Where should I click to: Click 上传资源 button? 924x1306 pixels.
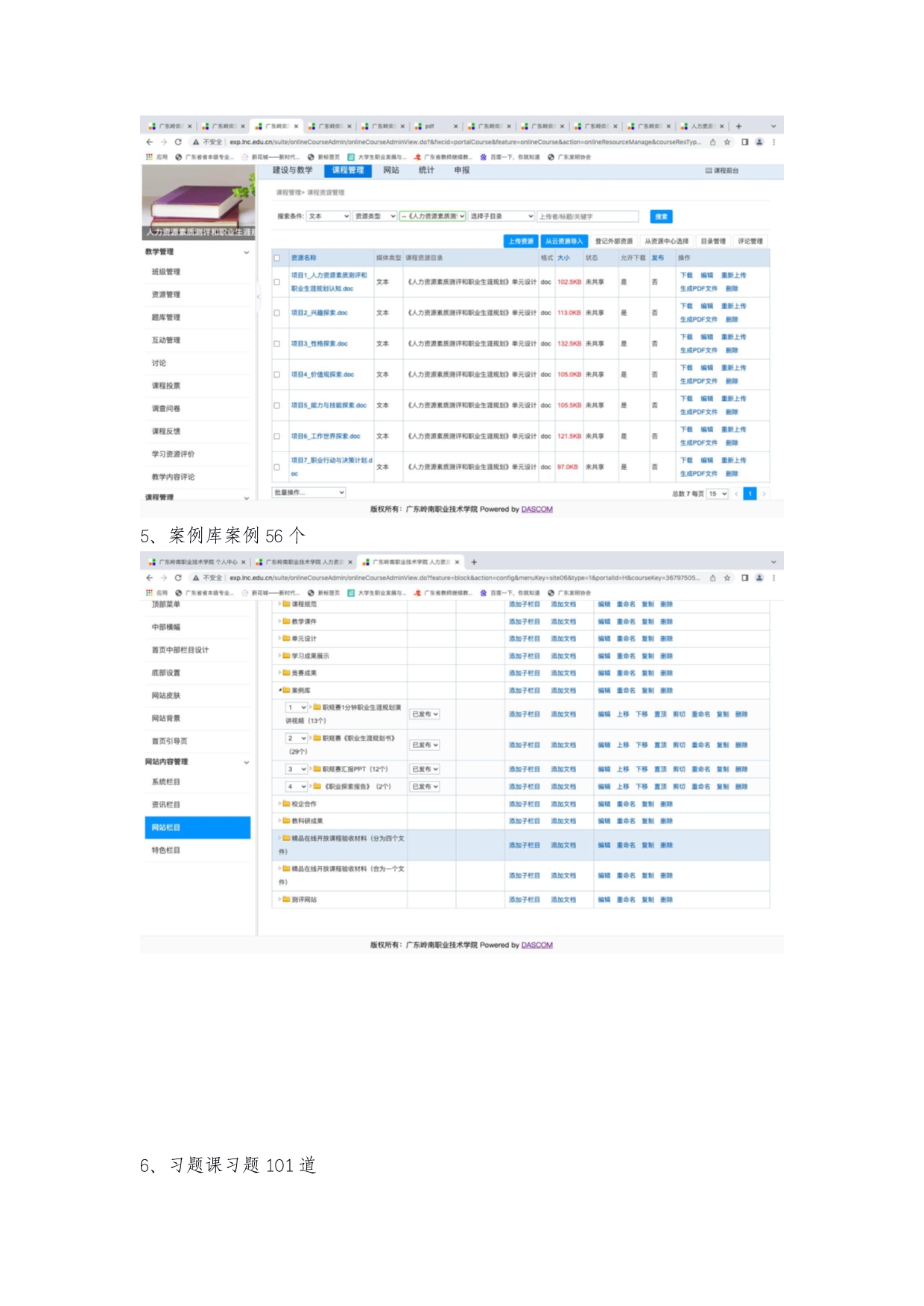[521, 241]
